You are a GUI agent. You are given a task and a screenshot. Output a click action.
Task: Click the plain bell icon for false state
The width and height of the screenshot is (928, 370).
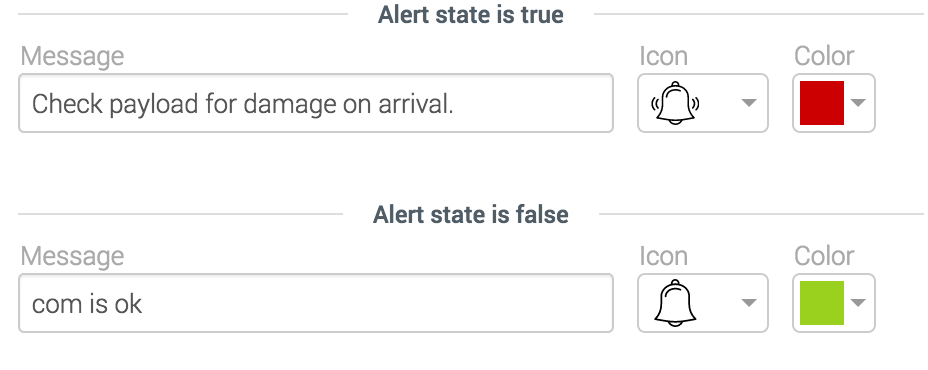click(x=675, y=303)
